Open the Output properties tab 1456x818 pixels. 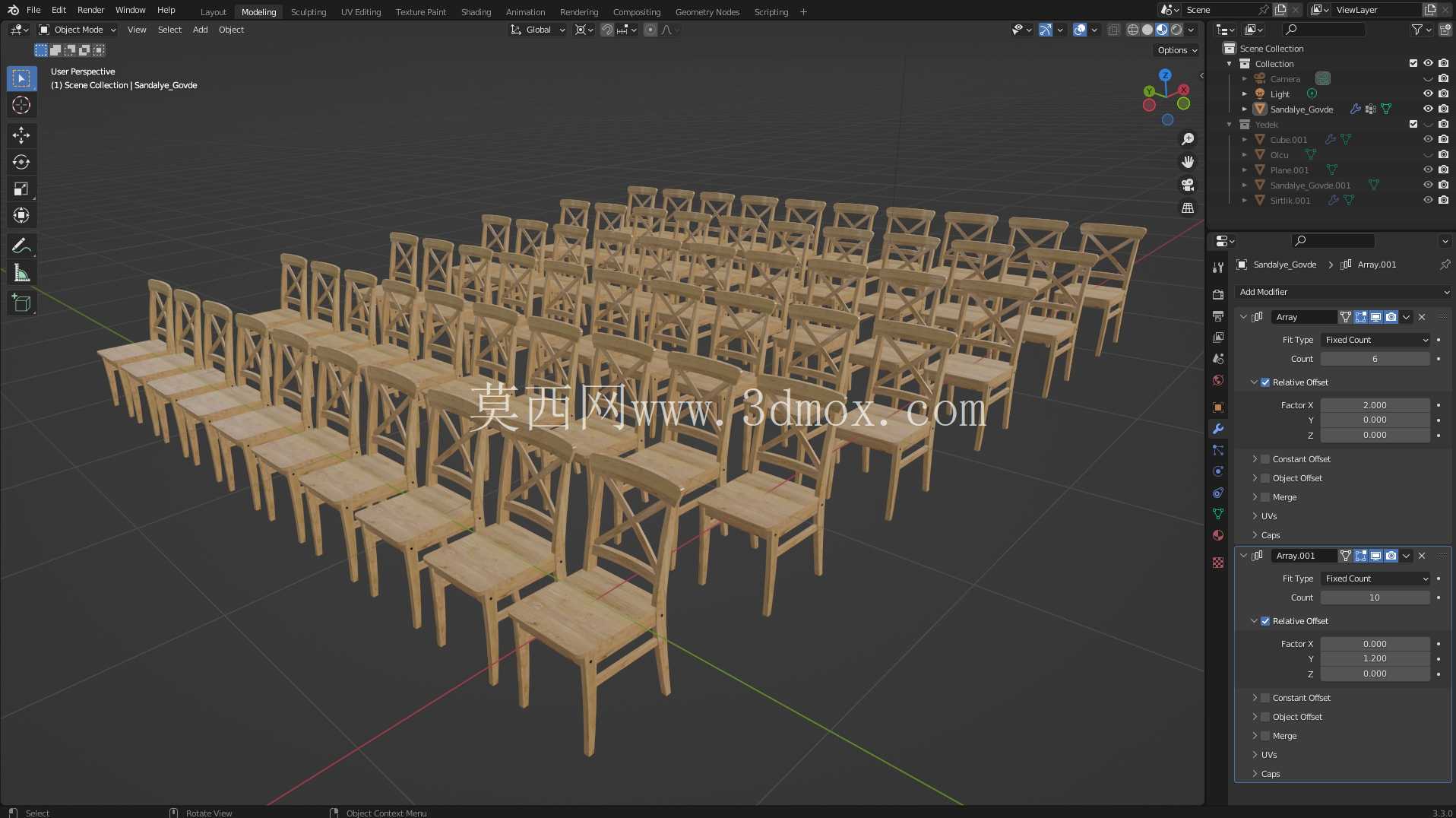[x=1218, y=315]
